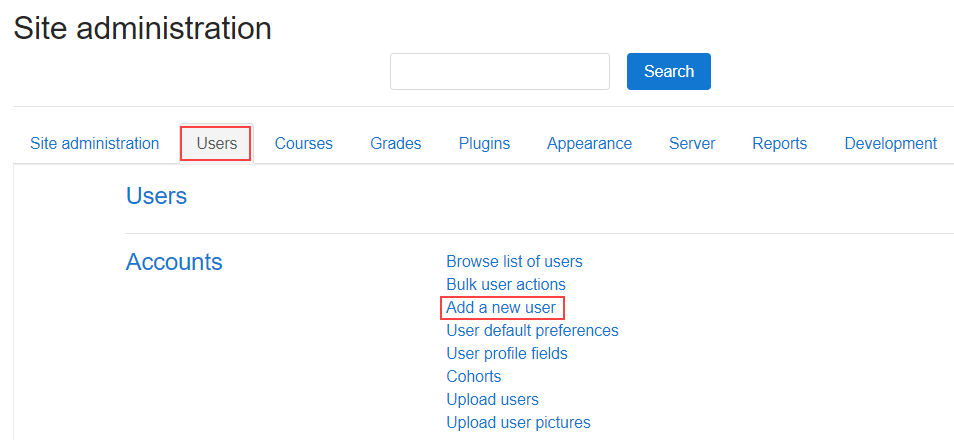The width and height of the screenshot is (954, 440).
Task: Select the Users tab
Action: click(x=217, y=144)
